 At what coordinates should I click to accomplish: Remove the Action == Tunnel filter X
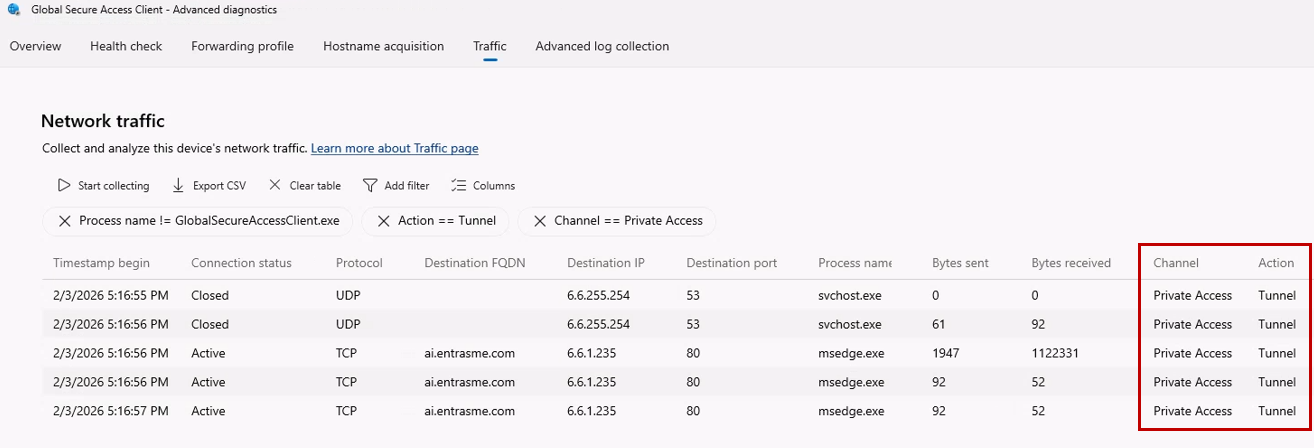[x=384, y=221]
